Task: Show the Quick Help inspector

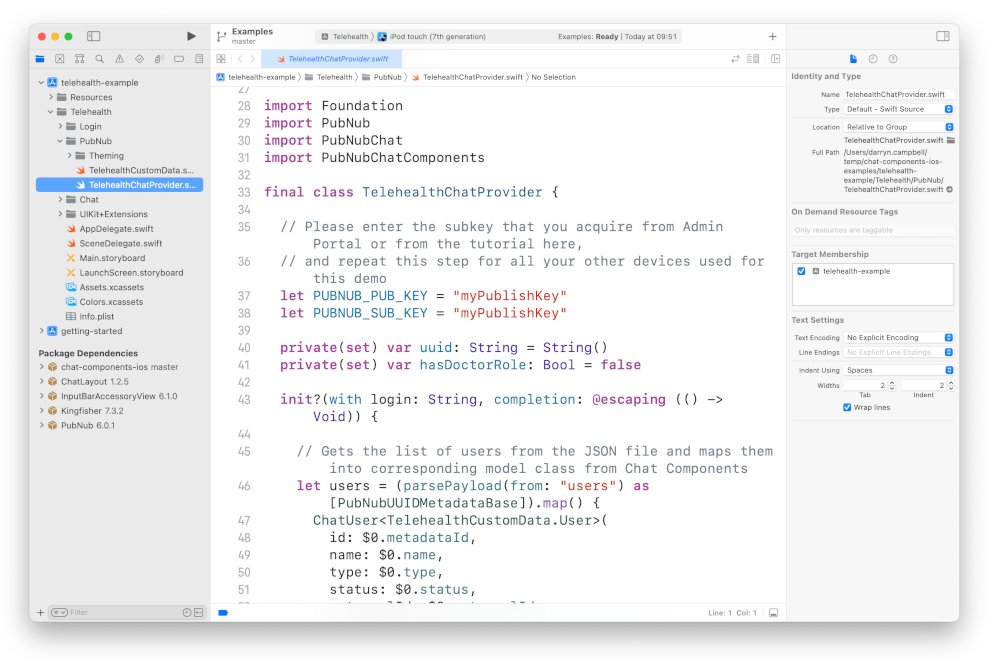Action: (x=893, y=58)
